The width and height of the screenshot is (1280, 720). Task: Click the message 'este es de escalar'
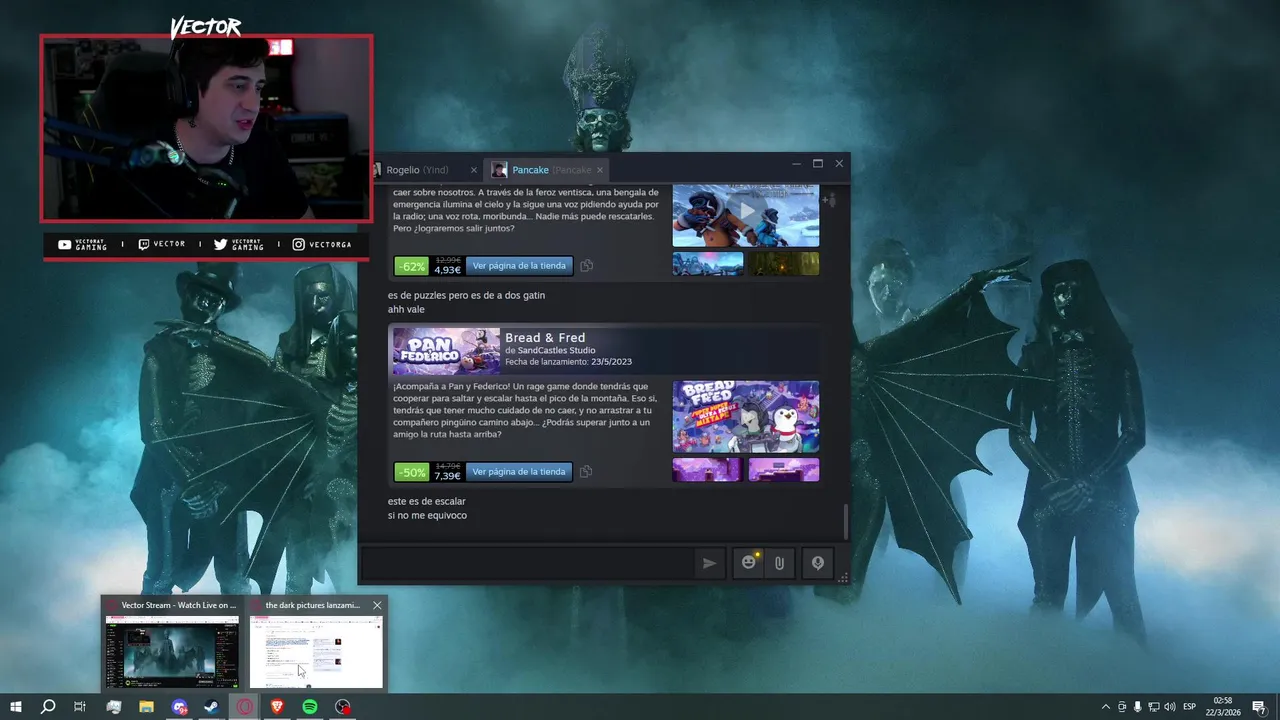427,501
